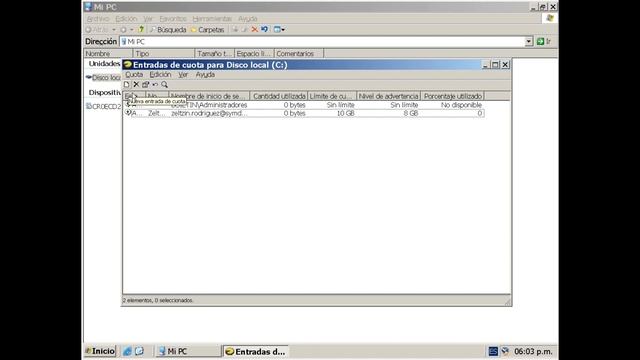The height and width of the screenshot is (360, 640).
Task: Sort by Límite de cuota column header
Action: click(332, 96)
